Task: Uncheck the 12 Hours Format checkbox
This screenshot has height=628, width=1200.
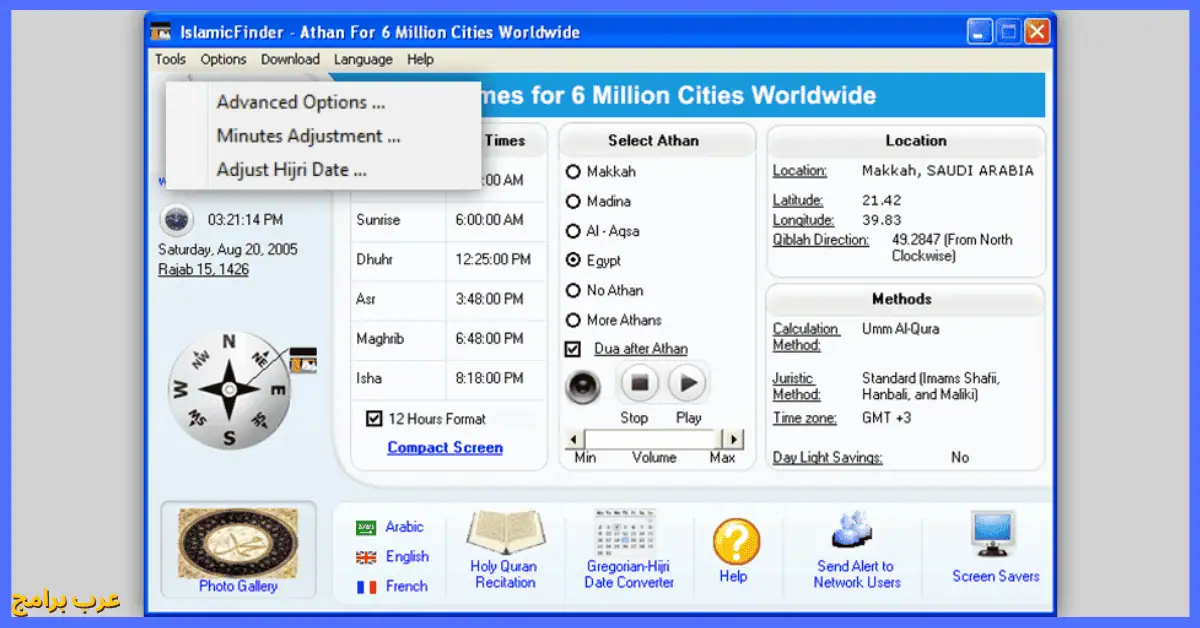Action: [x=374, y=419]
